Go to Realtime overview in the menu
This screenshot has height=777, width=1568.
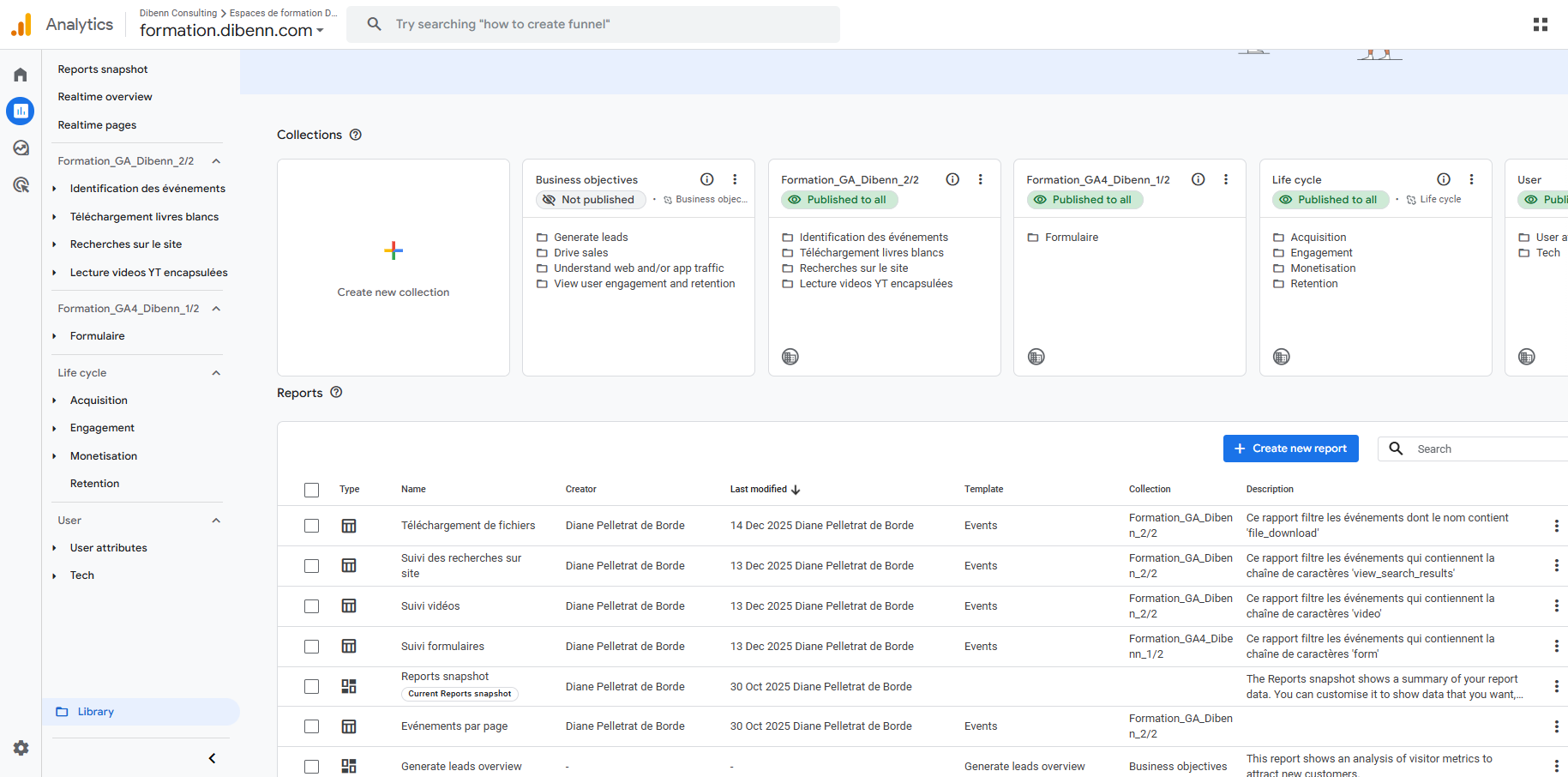105,97
